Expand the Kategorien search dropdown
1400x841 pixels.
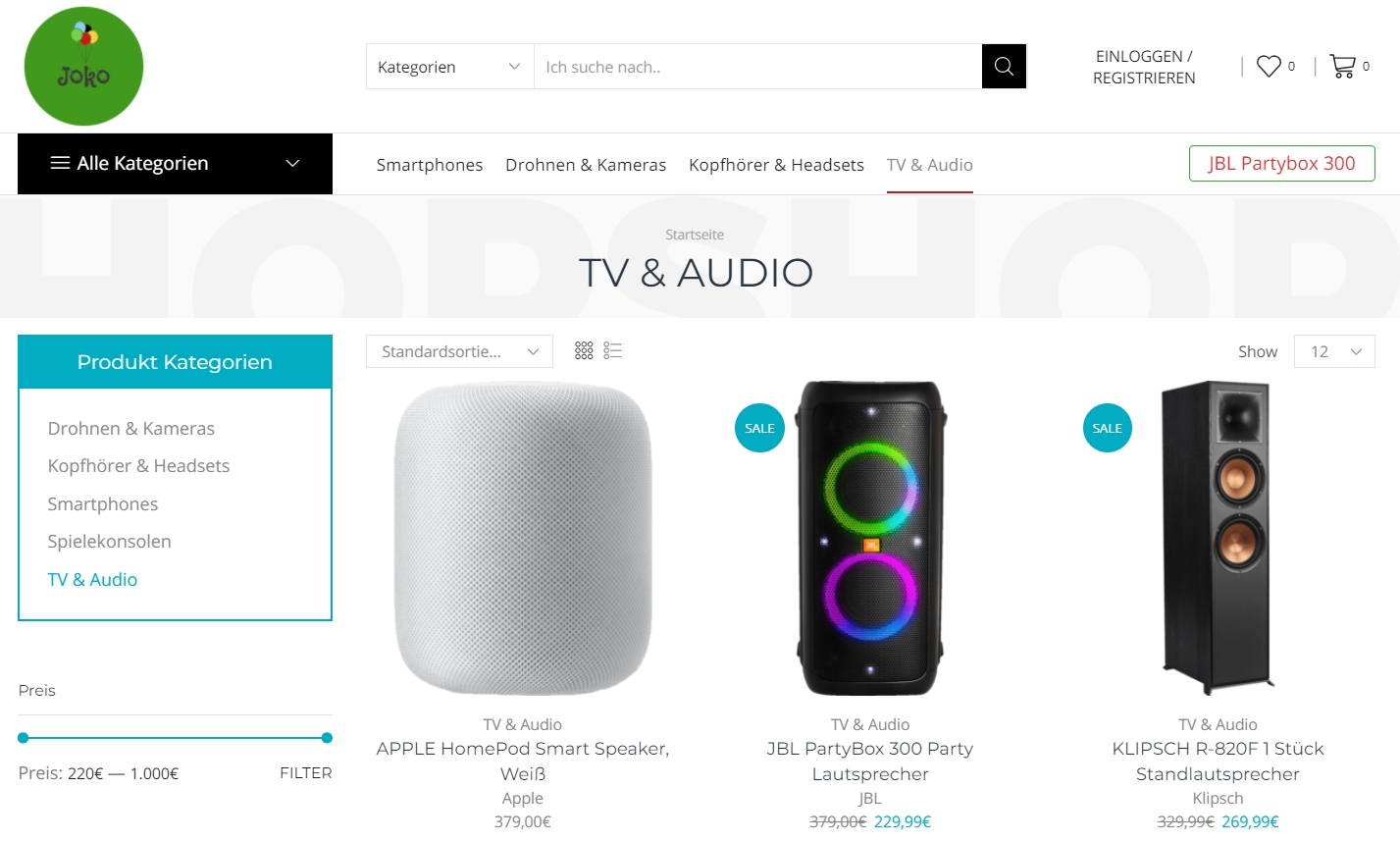point(450,67)
